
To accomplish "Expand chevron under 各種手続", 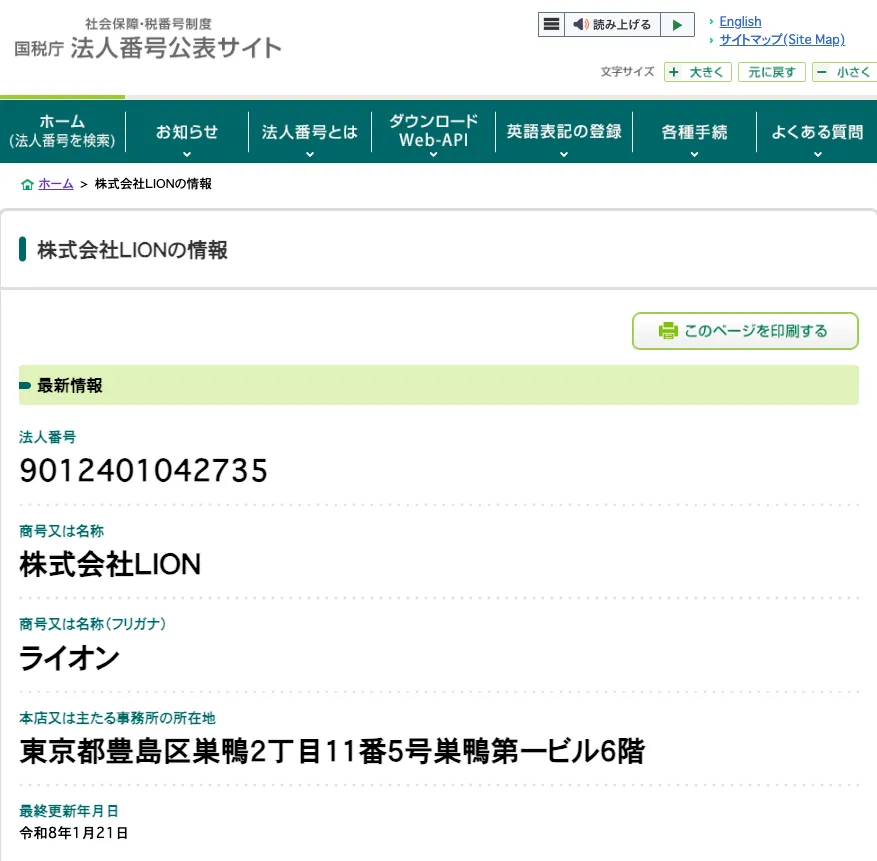I will point(694,154).
